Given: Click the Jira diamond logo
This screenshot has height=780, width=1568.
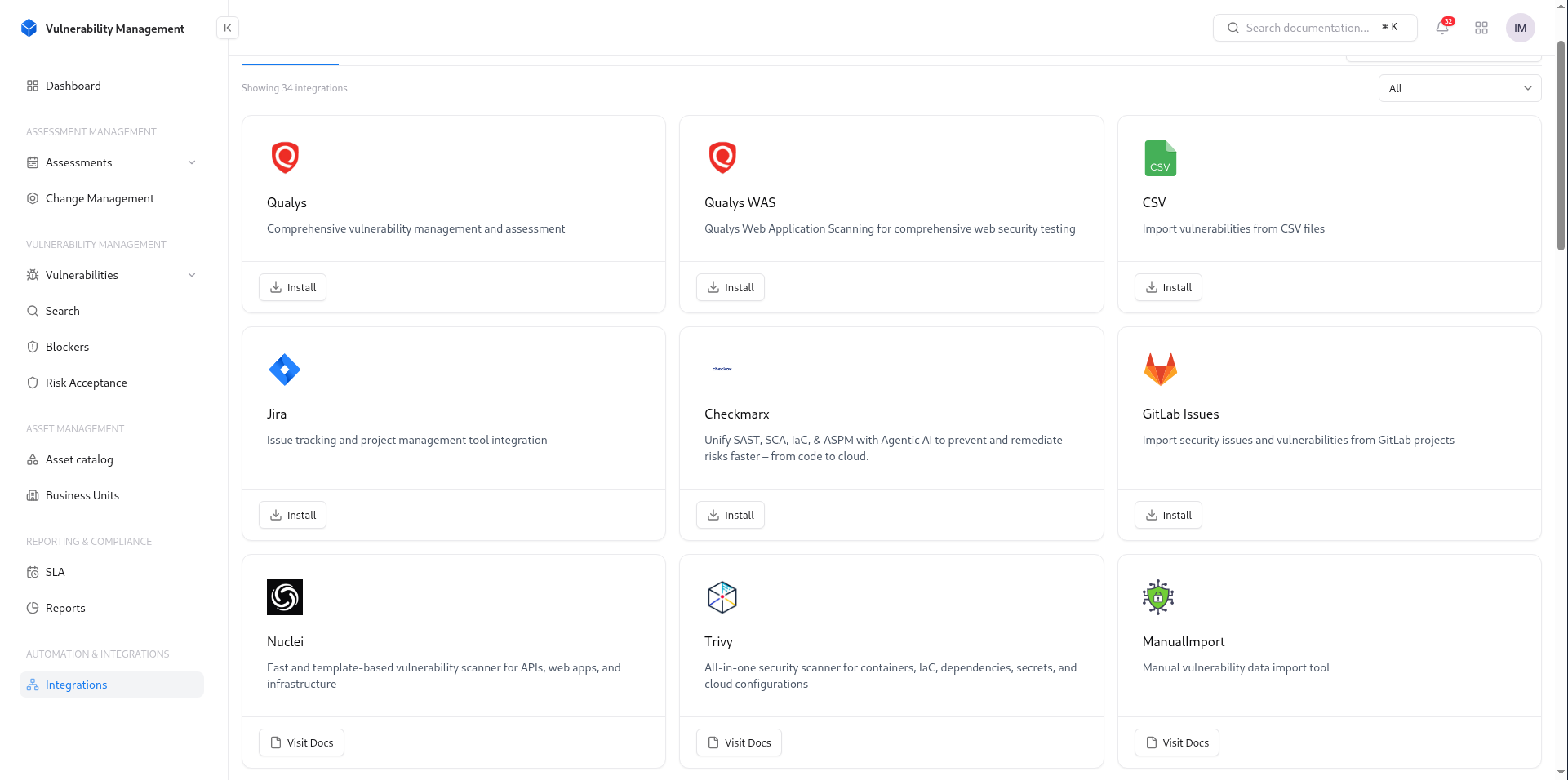Looking at the screenshot, I should [x=285, y=370].
